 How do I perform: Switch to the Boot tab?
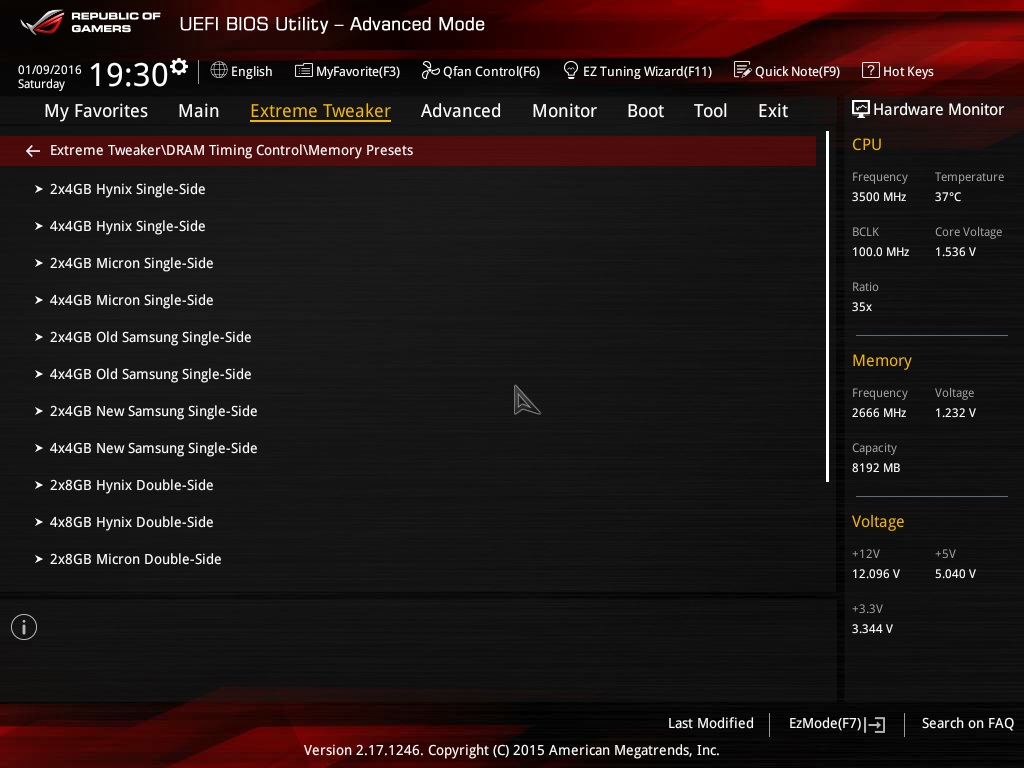click(645, 111)
